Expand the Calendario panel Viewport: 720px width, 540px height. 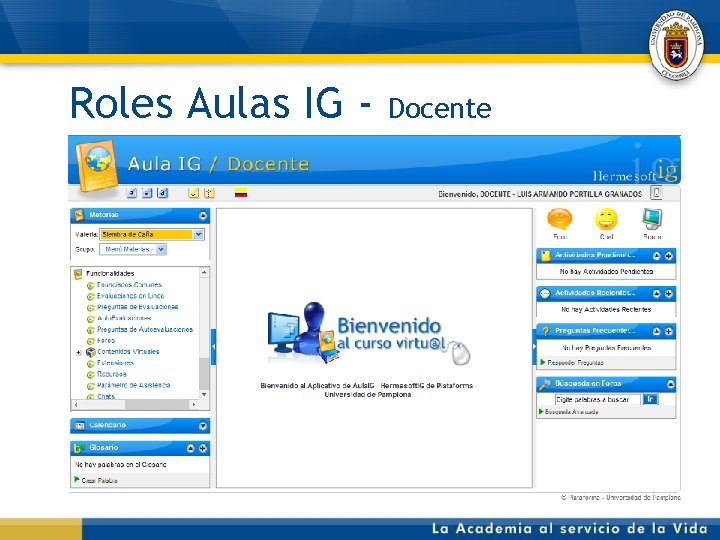(x=202, y=426)
